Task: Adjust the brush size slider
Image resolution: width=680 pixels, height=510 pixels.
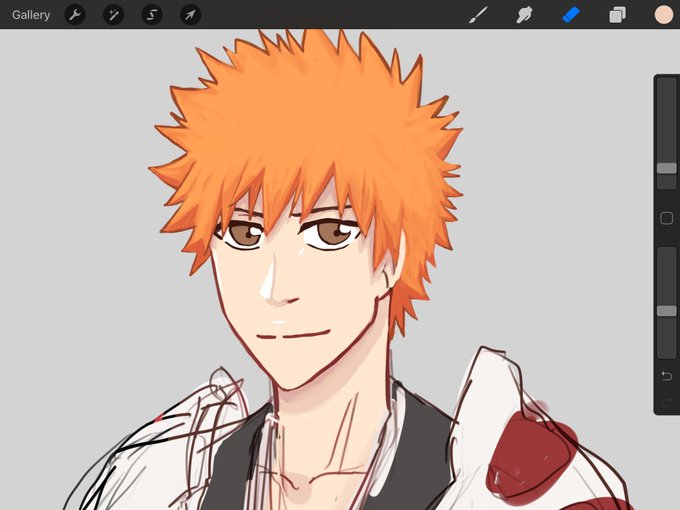Action: [667, 168]
